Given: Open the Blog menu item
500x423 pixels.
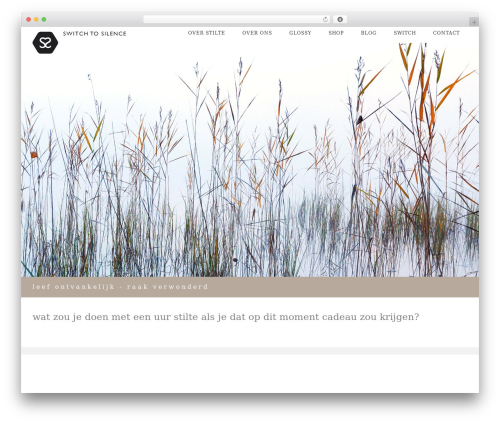Looking at the screenshot, I should click(368, 33).
